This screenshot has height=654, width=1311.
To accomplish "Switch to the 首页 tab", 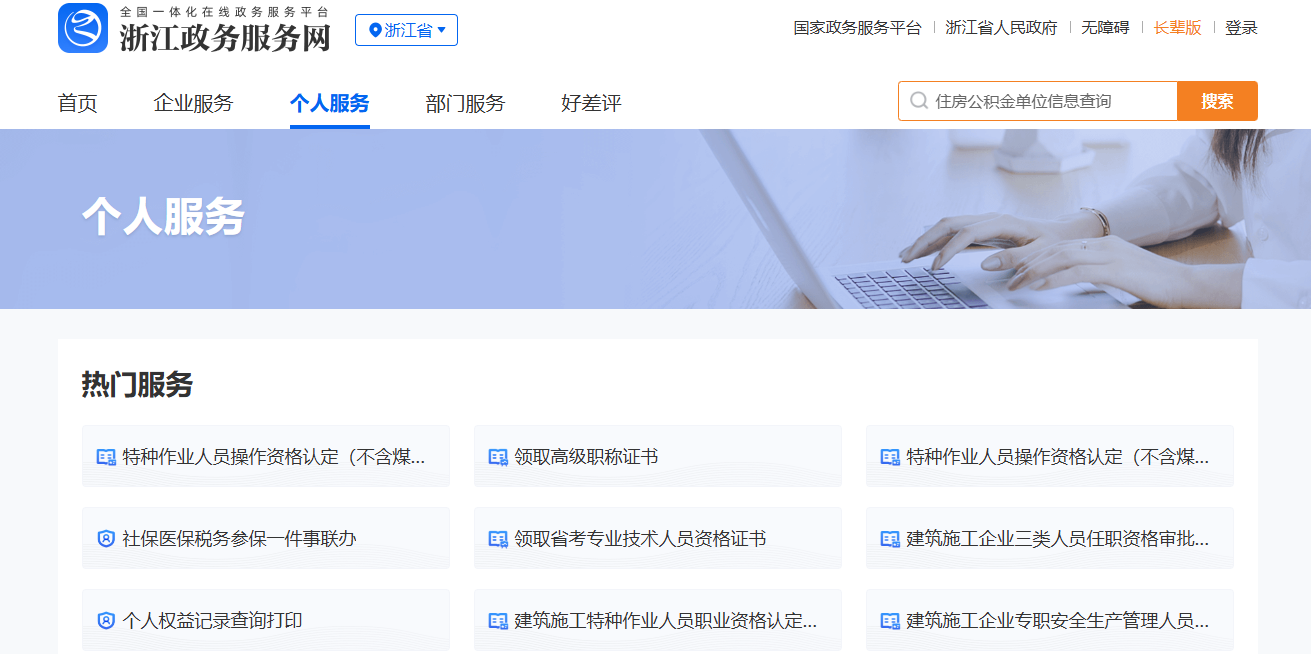I will pyautogui.click(x=78, y=103).
